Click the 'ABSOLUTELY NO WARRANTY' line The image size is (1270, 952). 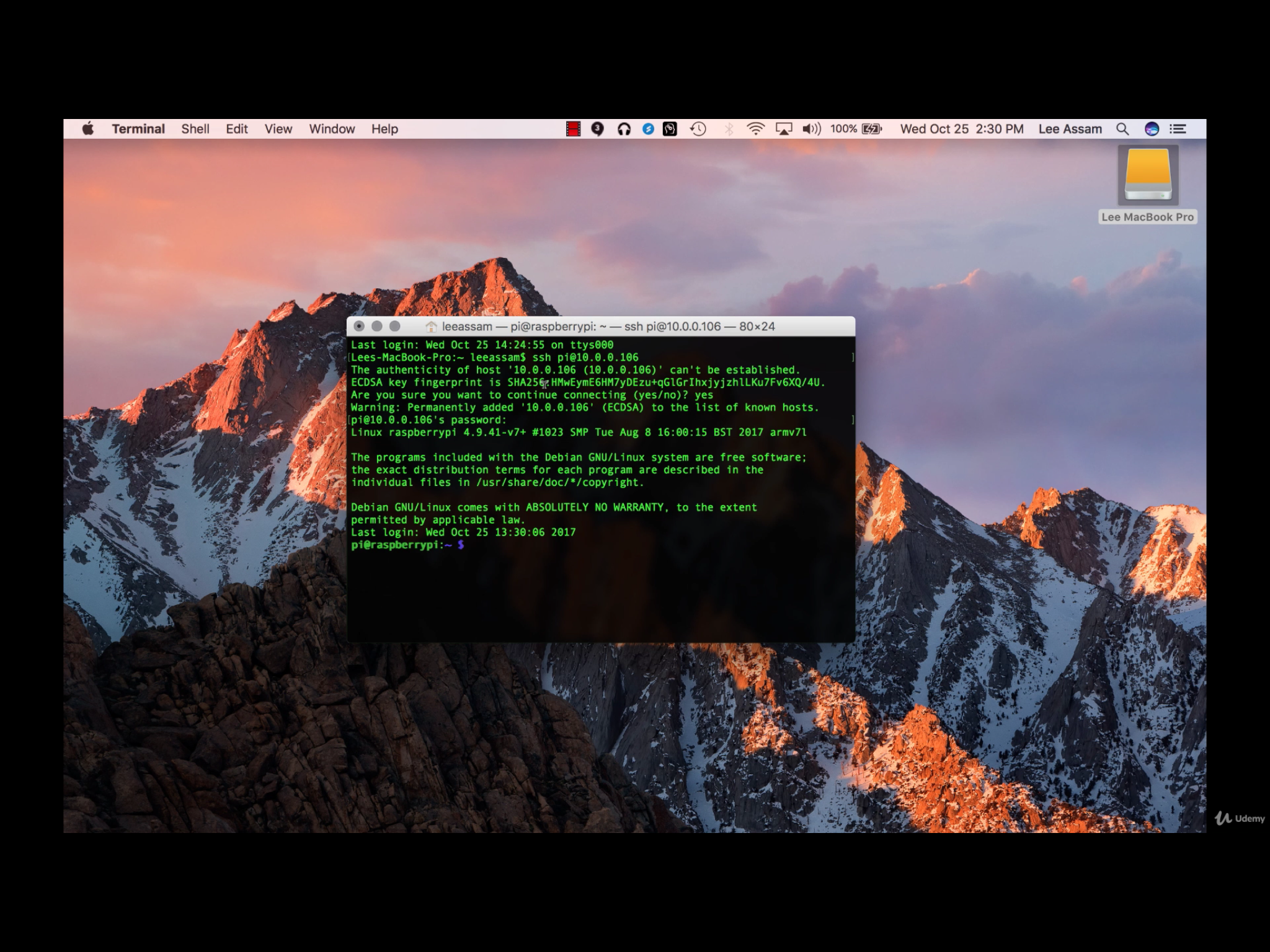pyautogui.click(x=554, y=507)
